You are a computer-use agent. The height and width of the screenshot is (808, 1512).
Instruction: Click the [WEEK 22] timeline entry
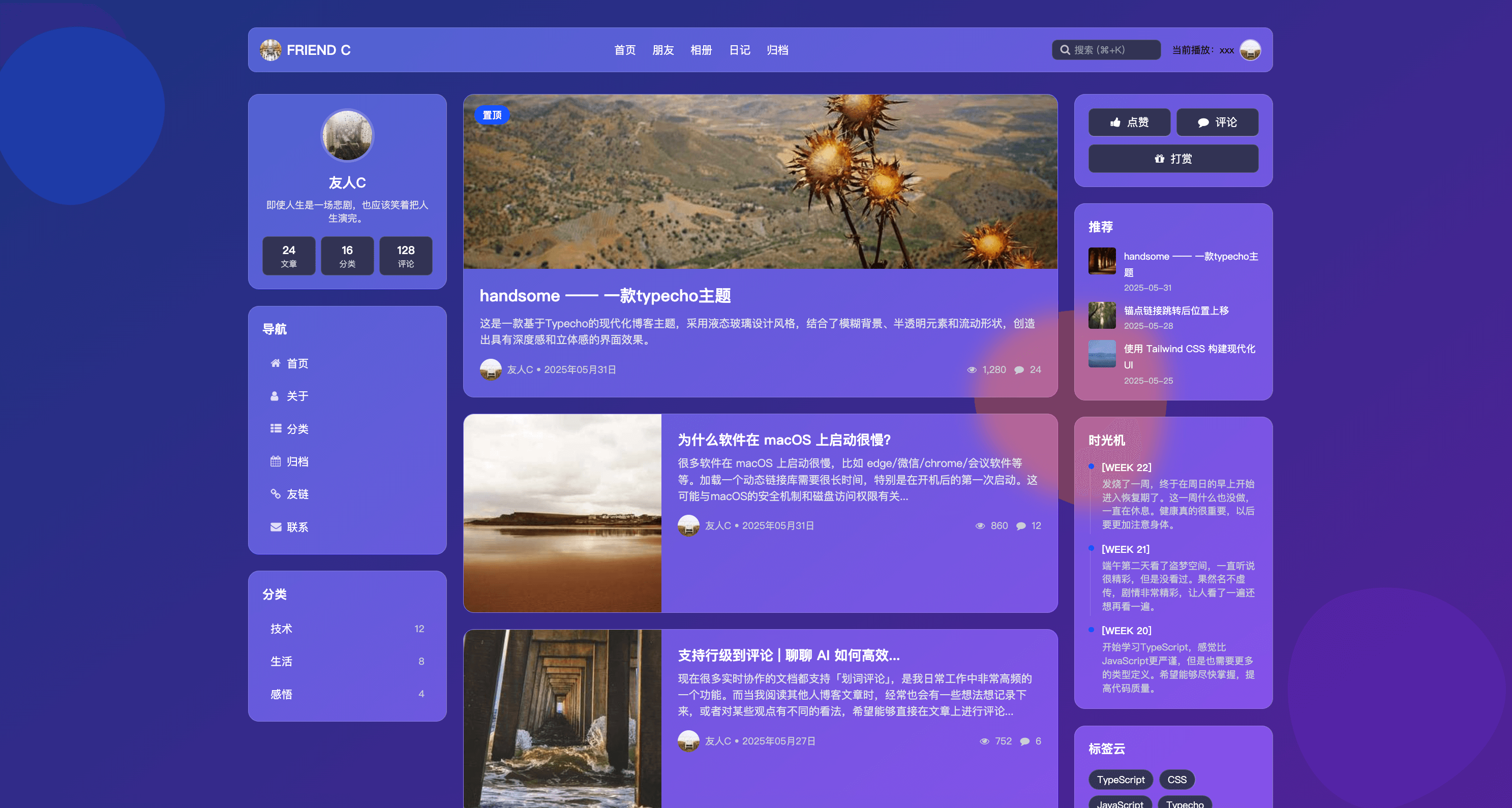1126,468
